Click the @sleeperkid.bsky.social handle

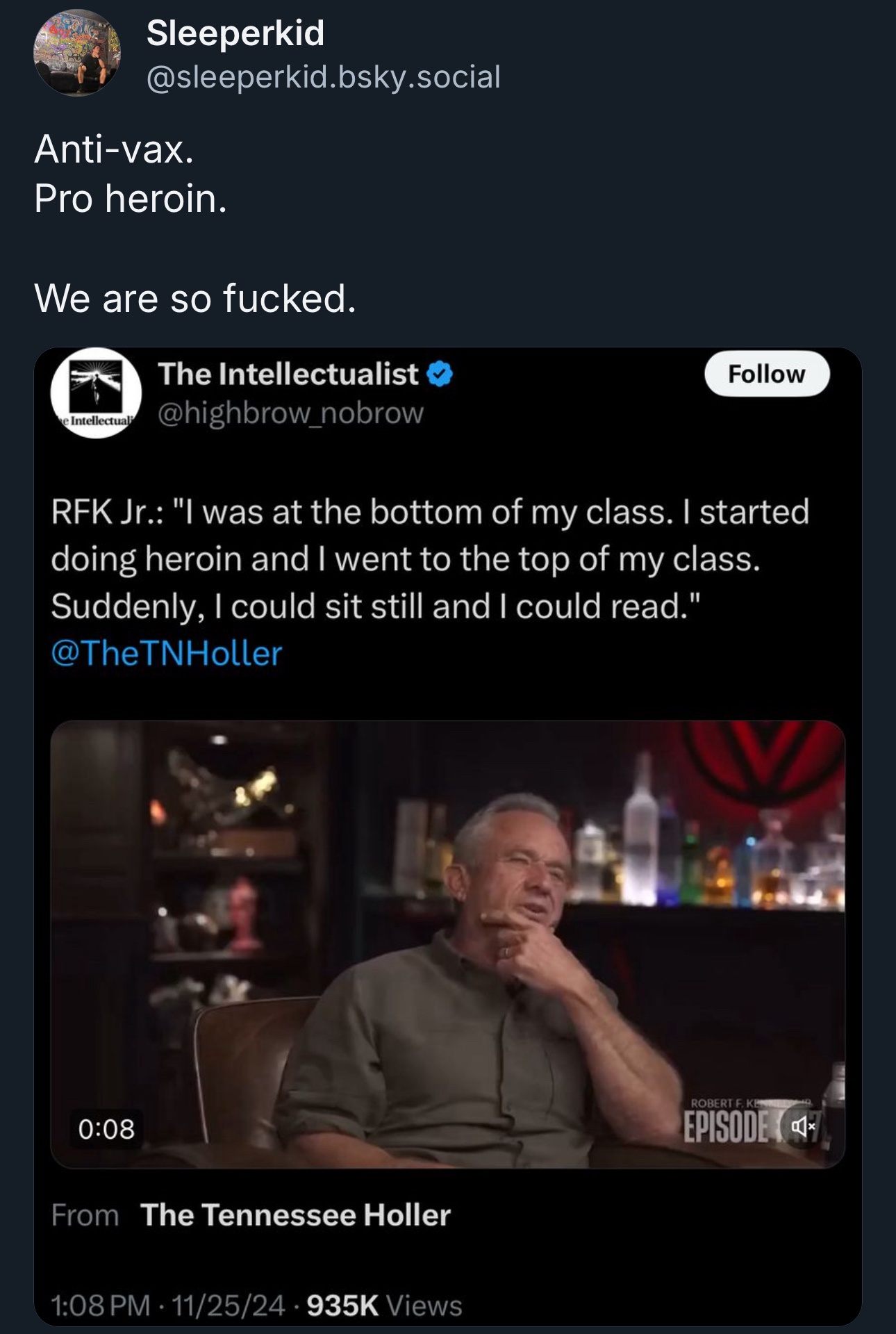click(x=323, y=76)
